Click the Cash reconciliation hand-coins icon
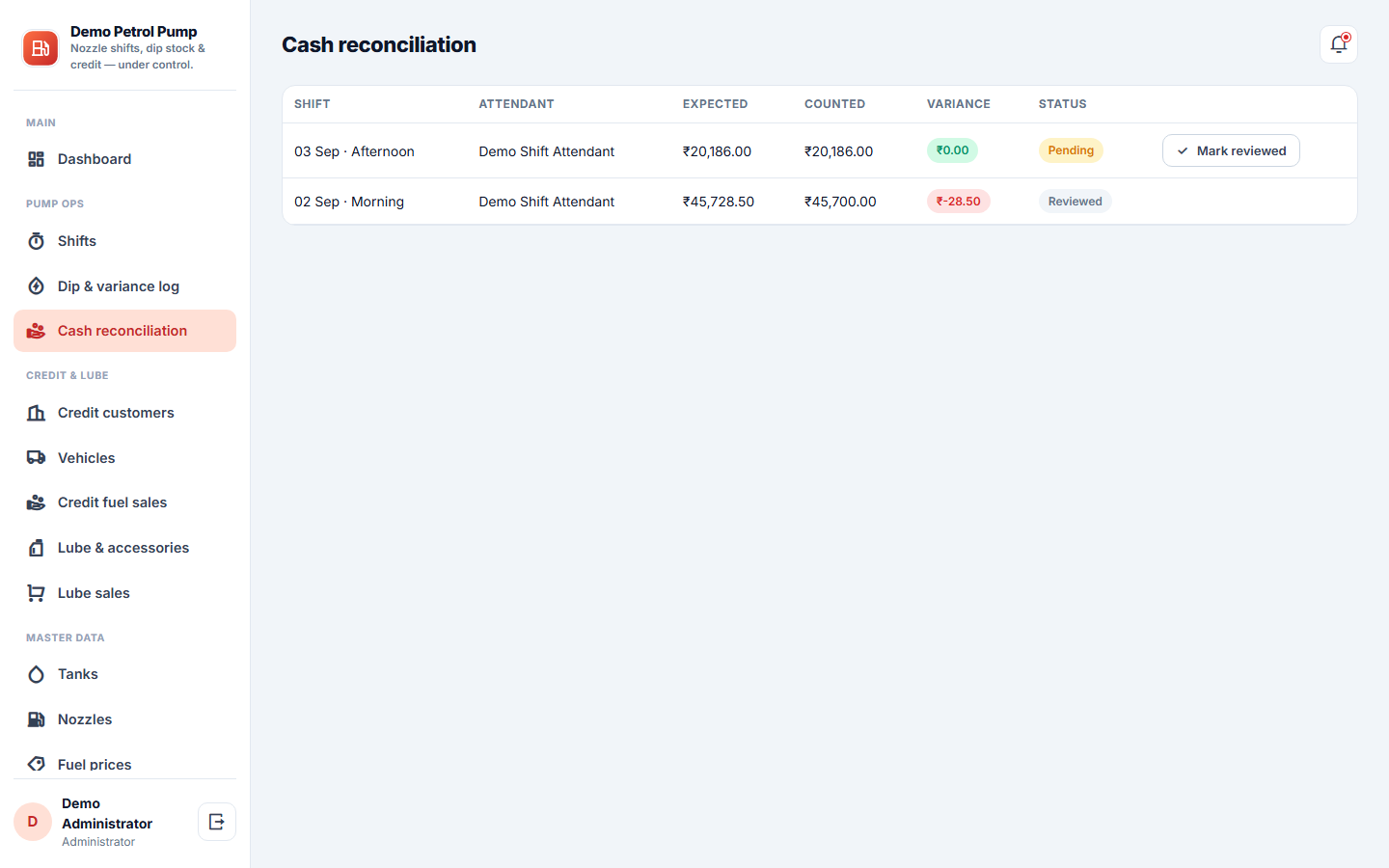Screen dimensions: 1389x868 [37, 331]
